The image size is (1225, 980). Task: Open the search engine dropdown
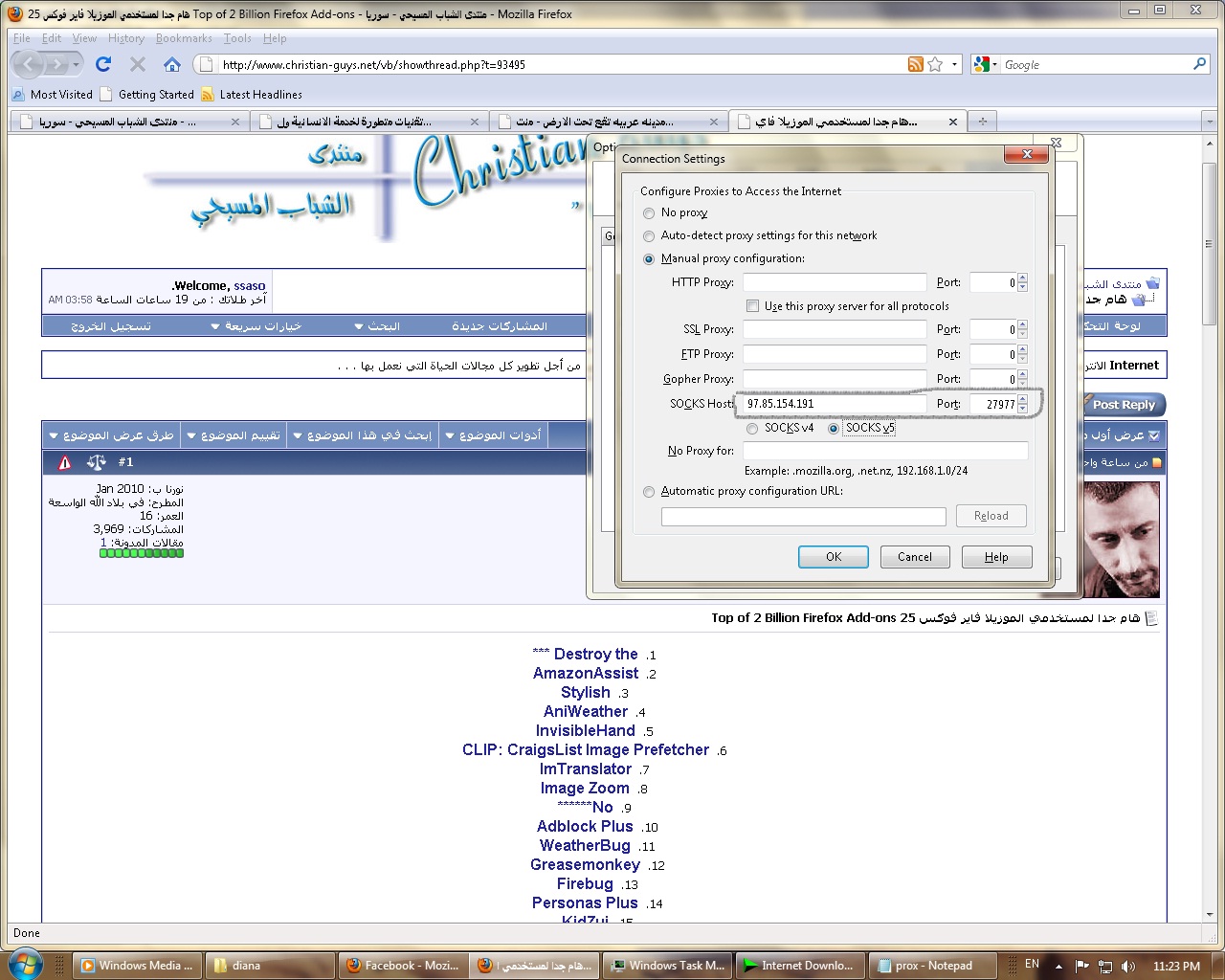tap(985, 64)
